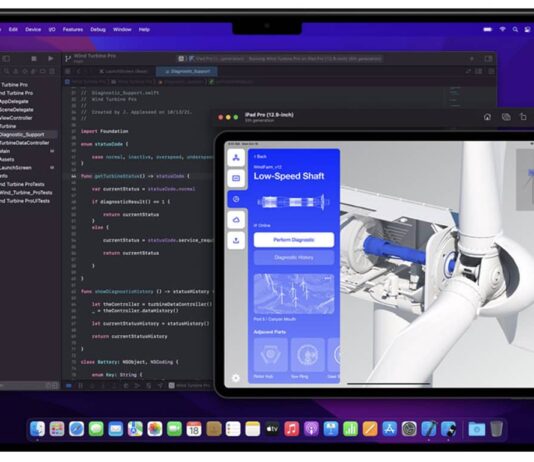Open Numbers from the Dock

coord(350,429)
